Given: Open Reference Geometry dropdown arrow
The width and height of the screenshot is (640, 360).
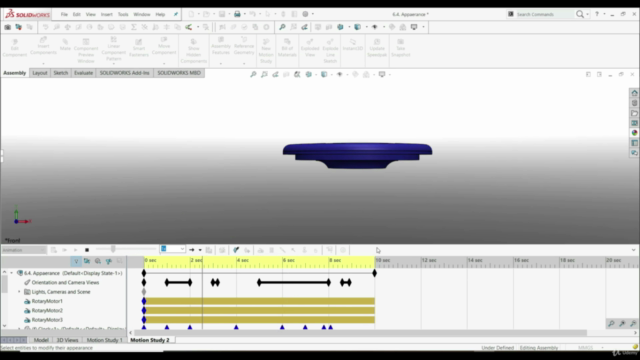Looking at the screenshot, I should (x=244, y=63).
